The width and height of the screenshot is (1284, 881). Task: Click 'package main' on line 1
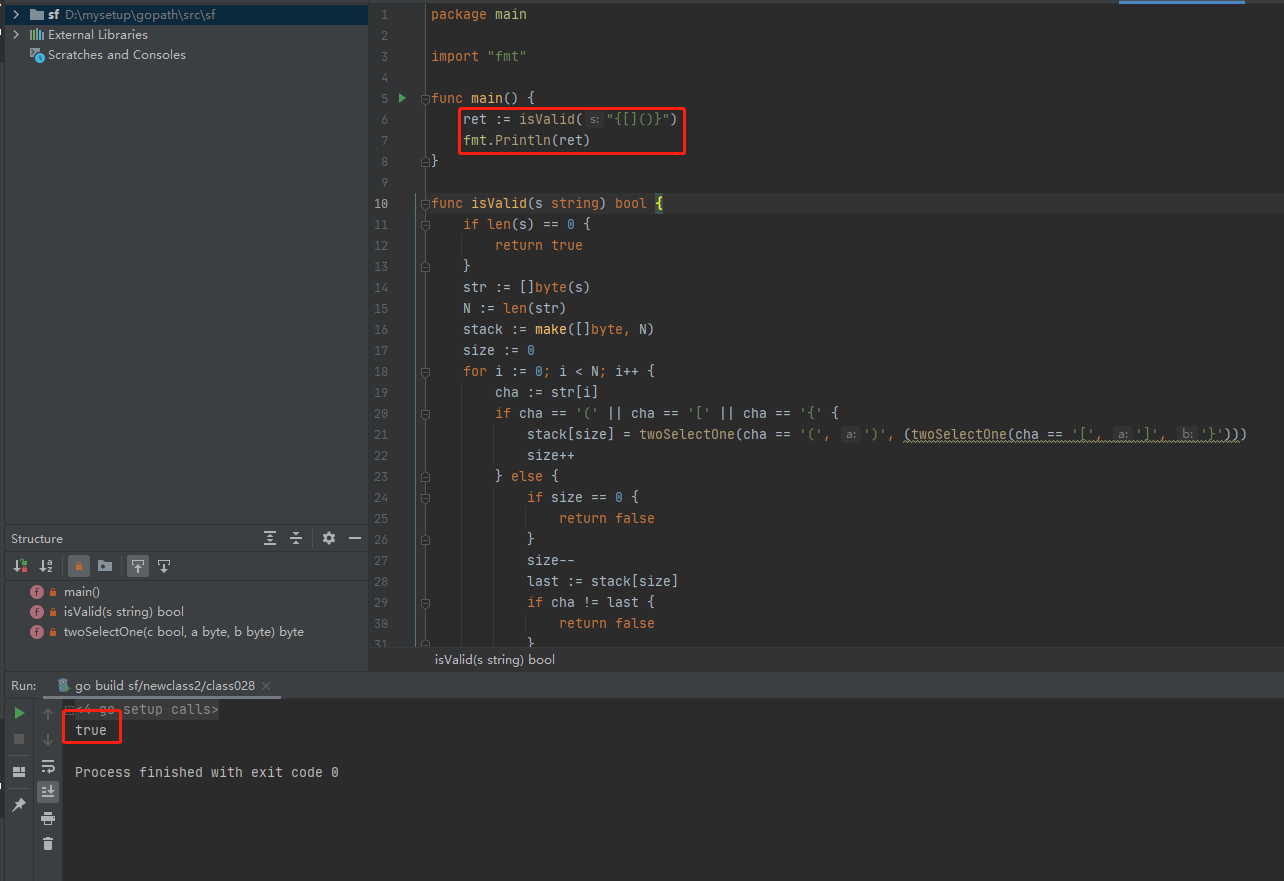coord(479,14)
